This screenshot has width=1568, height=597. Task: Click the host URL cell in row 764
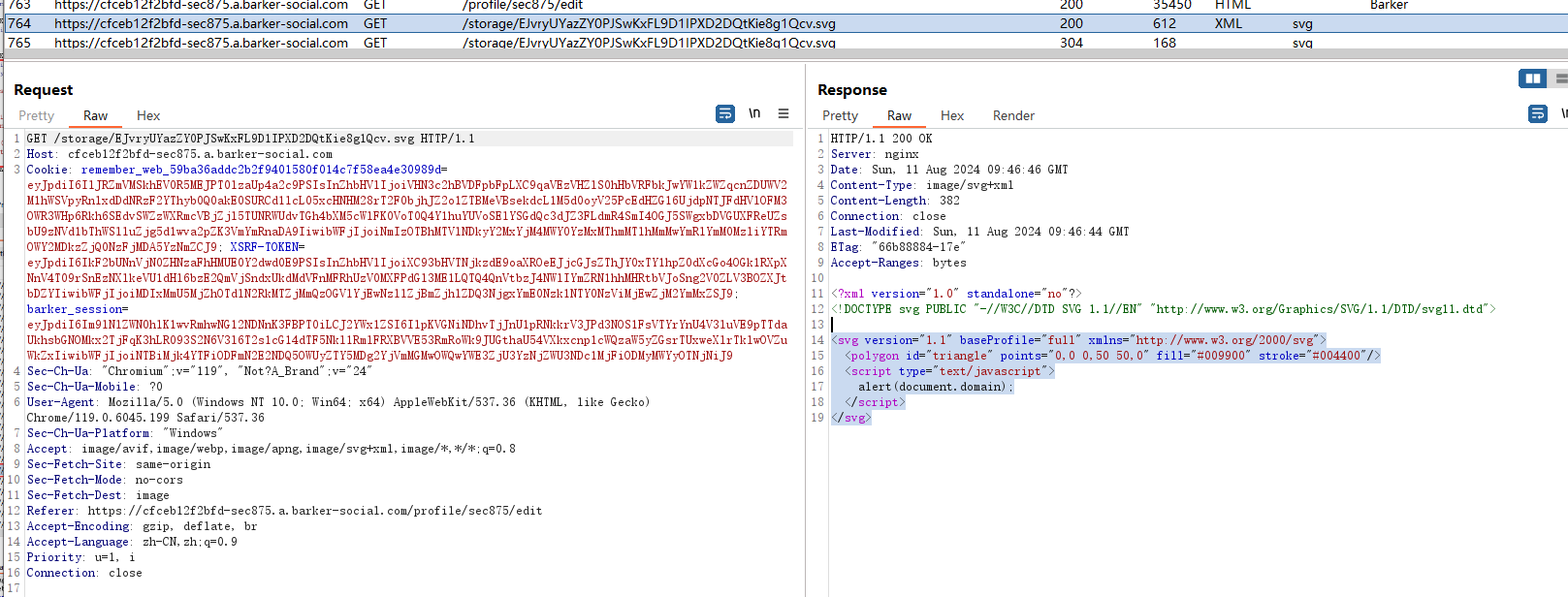click(x=201, y=23)
